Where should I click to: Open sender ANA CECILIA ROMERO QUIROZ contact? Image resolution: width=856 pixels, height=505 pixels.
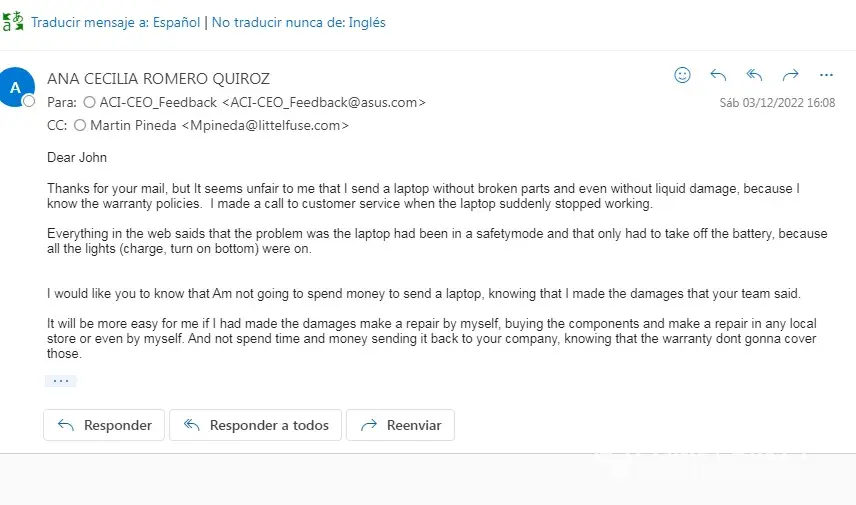[x=158, y=78]
